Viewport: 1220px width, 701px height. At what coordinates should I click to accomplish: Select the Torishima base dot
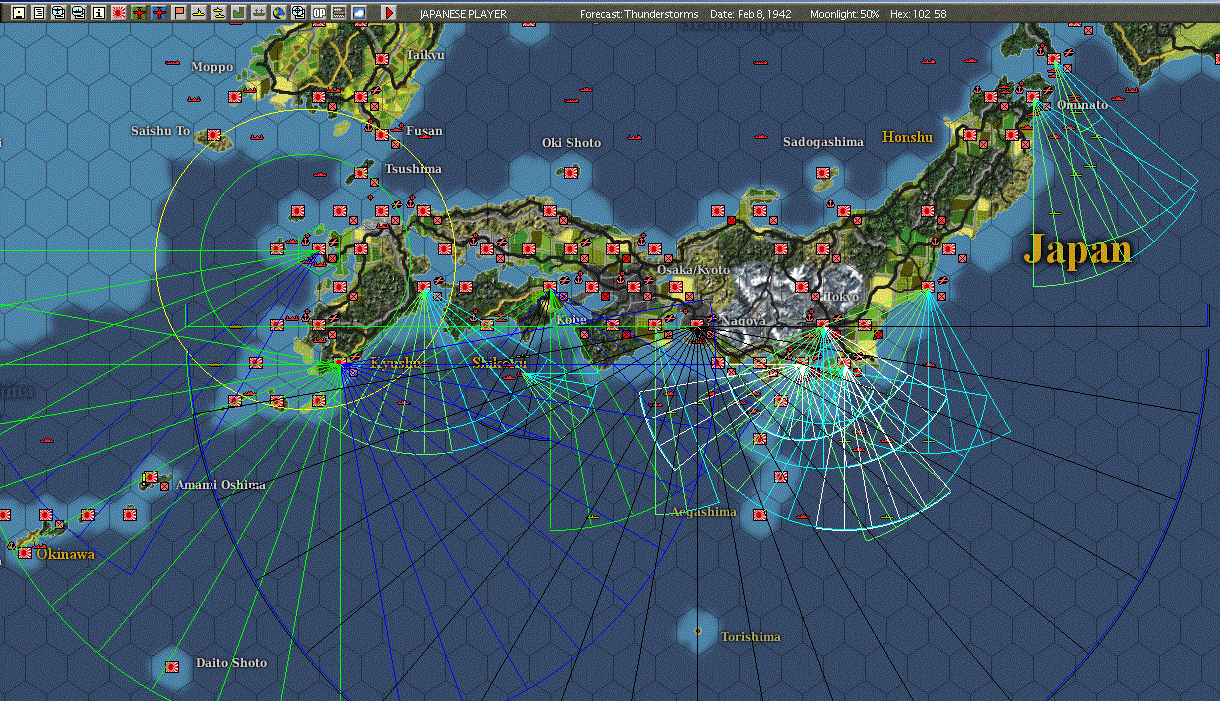pyautogui.click(x=697, y=631)
